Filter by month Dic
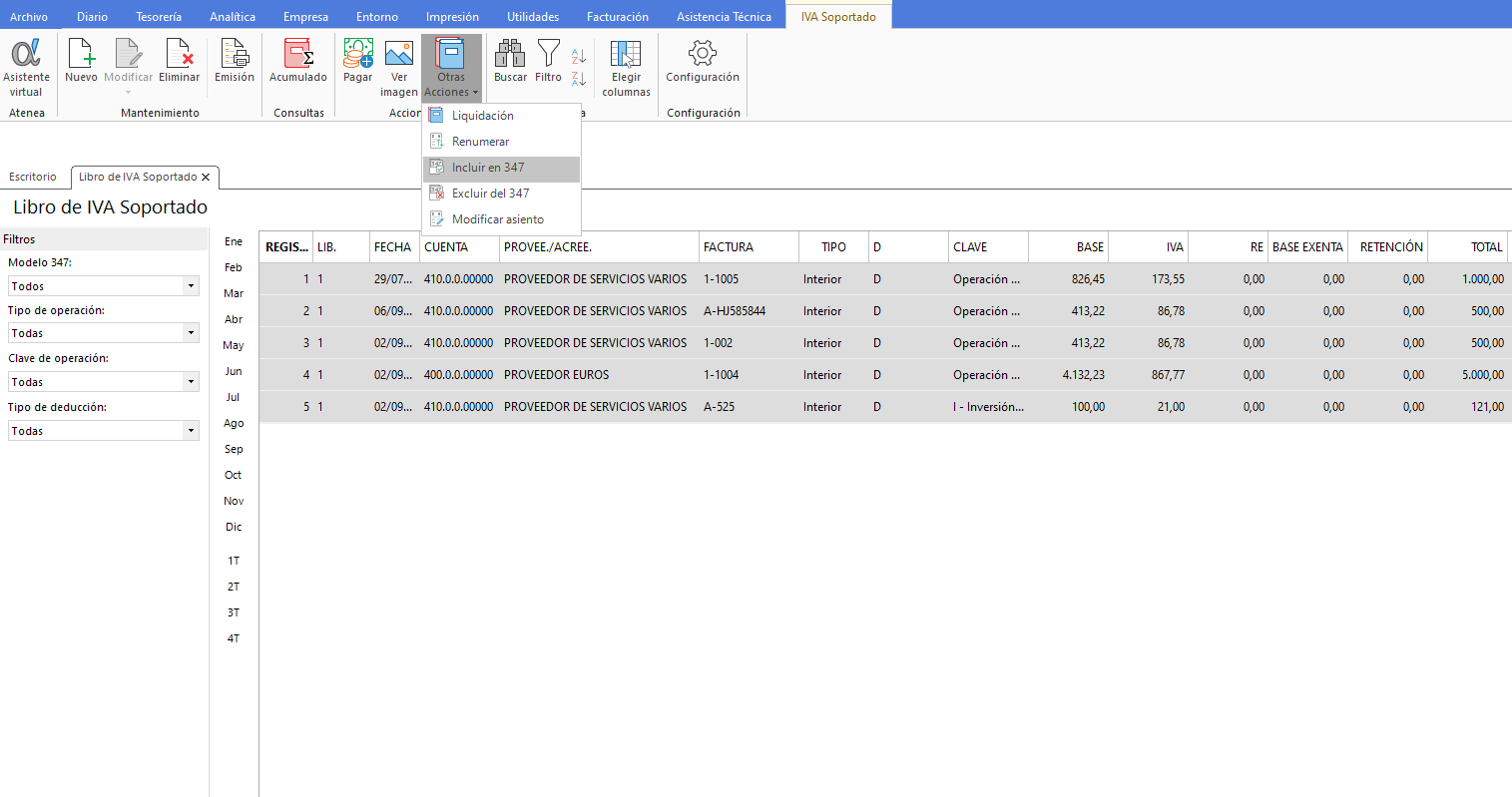This screenshot has height=797, width=1512. [x=234, y=527]
